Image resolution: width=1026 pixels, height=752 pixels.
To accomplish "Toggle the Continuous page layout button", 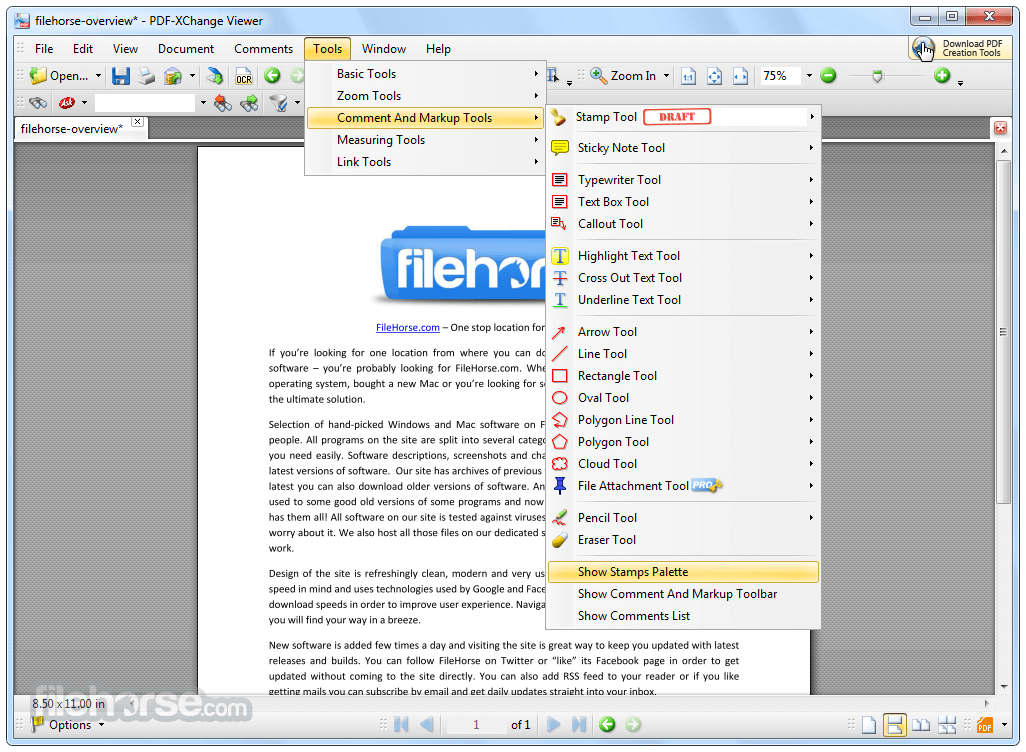I will [894, 725].
